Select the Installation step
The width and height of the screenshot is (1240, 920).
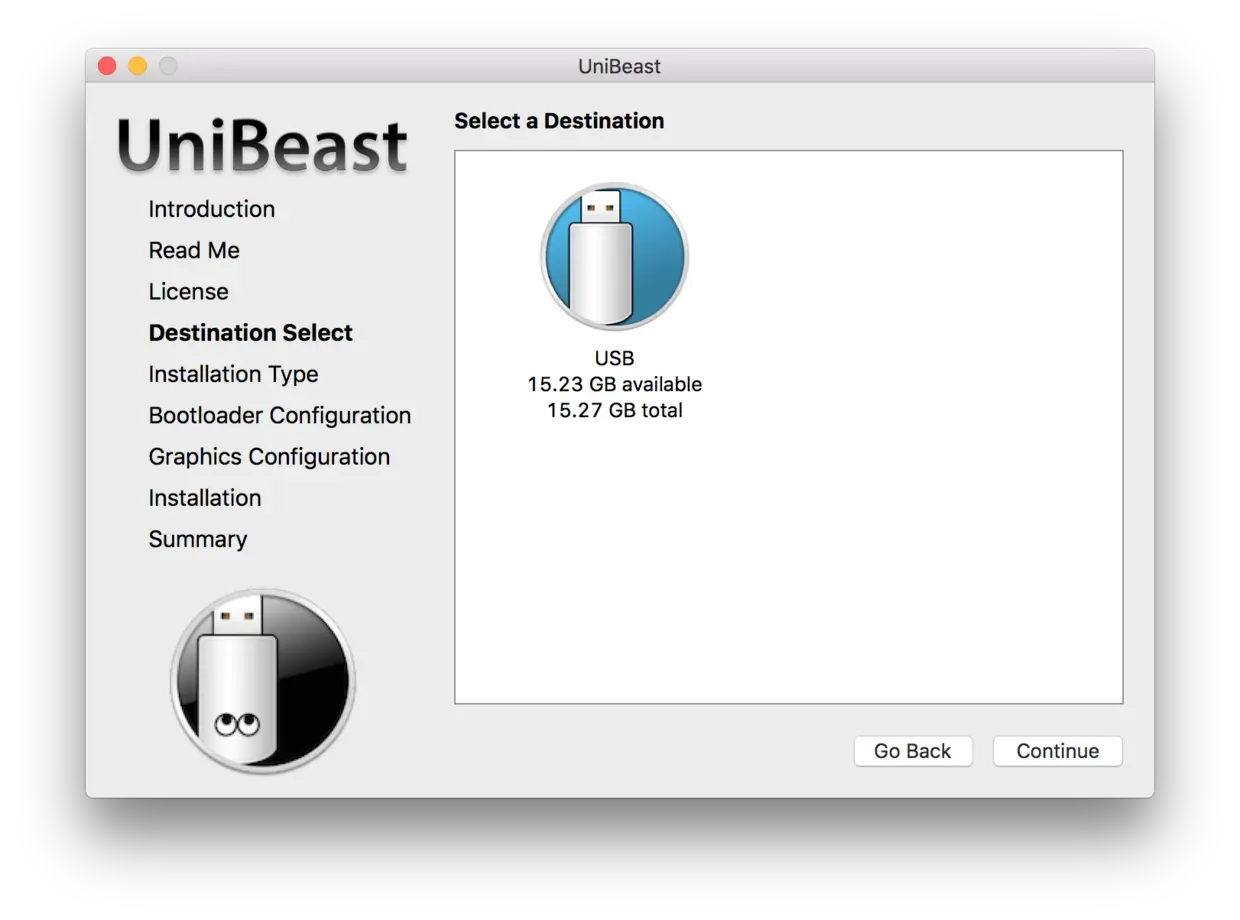click(x=205, y=497)
